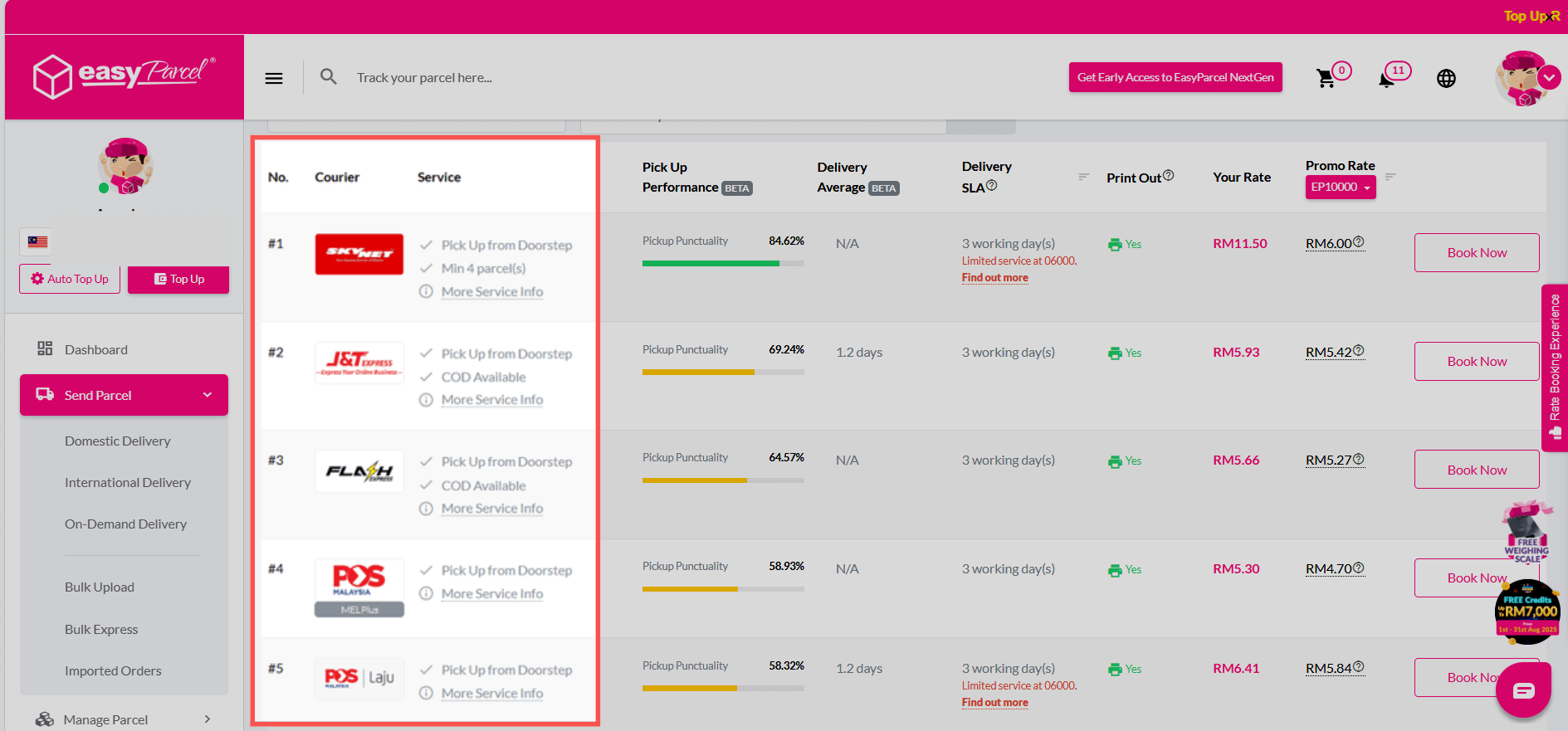Open More Service Info for Pos MELPlus
The image size is (1568, 731).
[492, 594]
